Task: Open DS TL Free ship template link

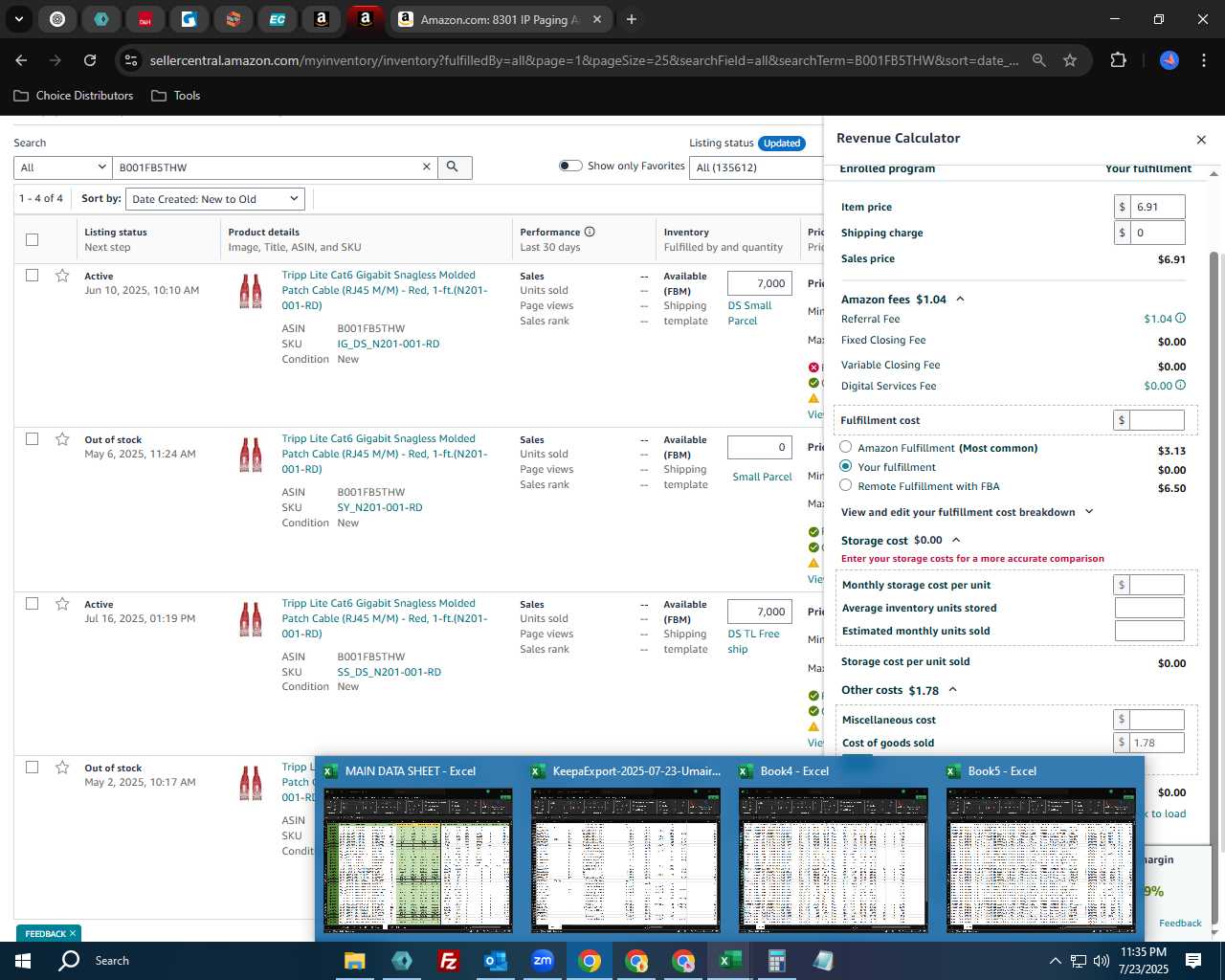Action: (x=753, y=641)
